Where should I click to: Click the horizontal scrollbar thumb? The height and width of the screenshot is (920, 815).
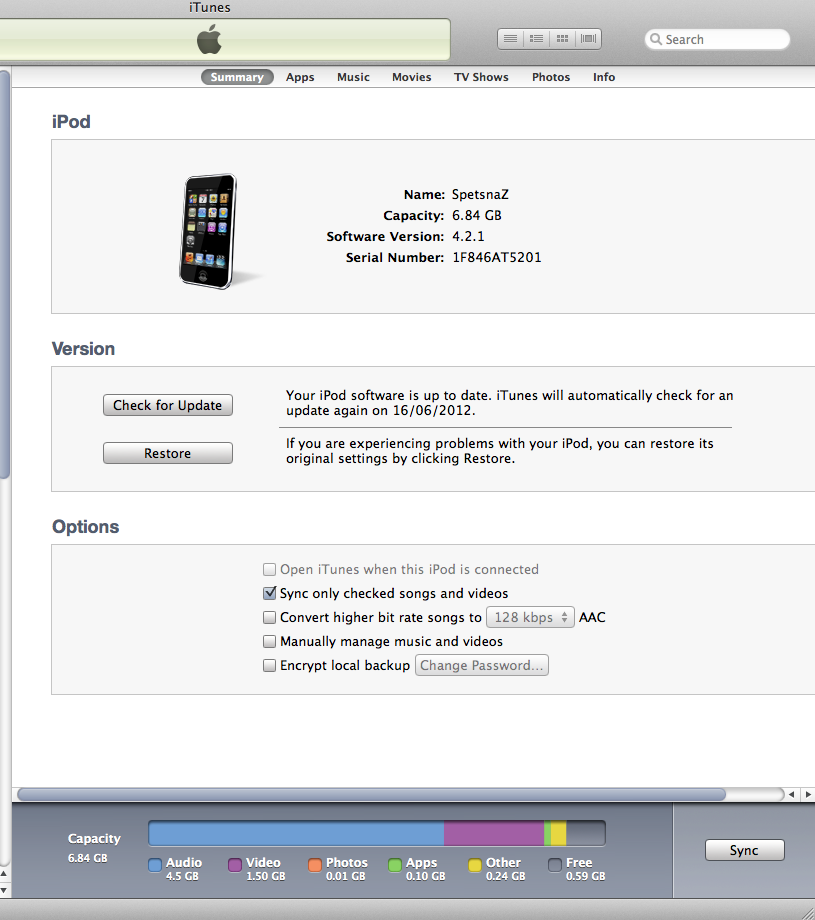coord(371,794)
